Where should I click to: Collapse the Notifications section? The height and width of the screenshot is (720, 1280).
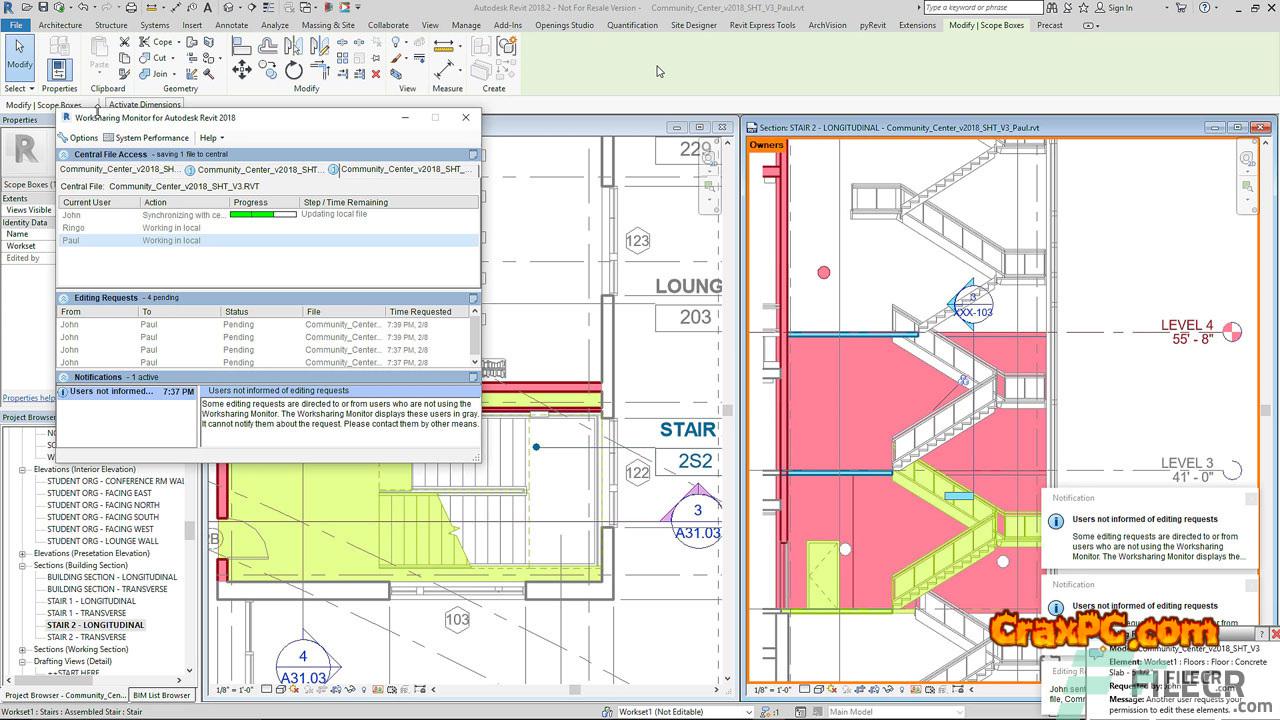[64, 377]
